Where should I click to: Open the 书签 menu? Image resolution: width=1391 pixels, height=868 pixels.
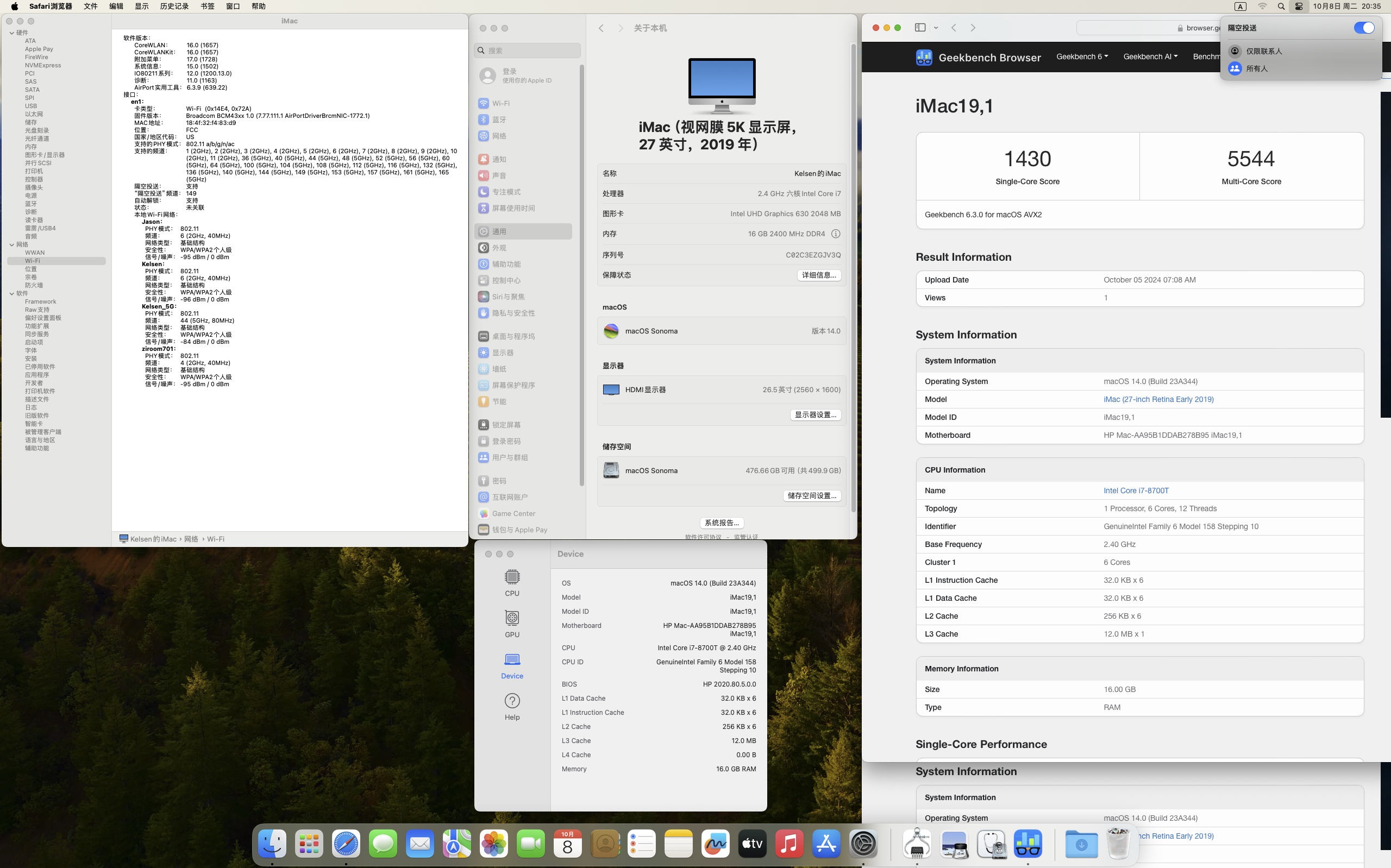click(x=207, y=7)
